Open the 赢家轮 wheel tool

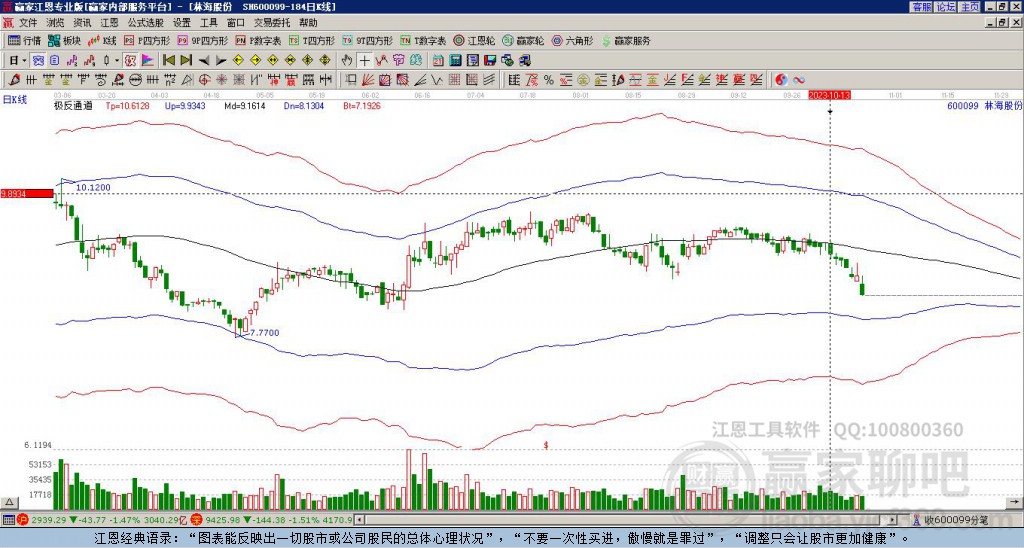tap(523, 40)
